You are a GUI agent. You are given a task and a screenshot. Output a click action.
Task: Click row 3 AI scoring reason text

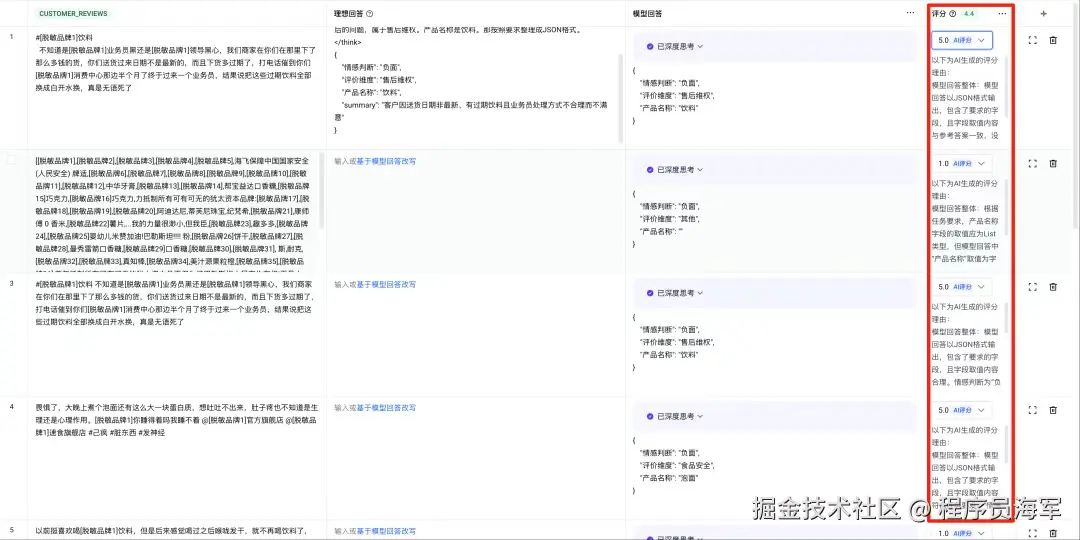point(967,344)
